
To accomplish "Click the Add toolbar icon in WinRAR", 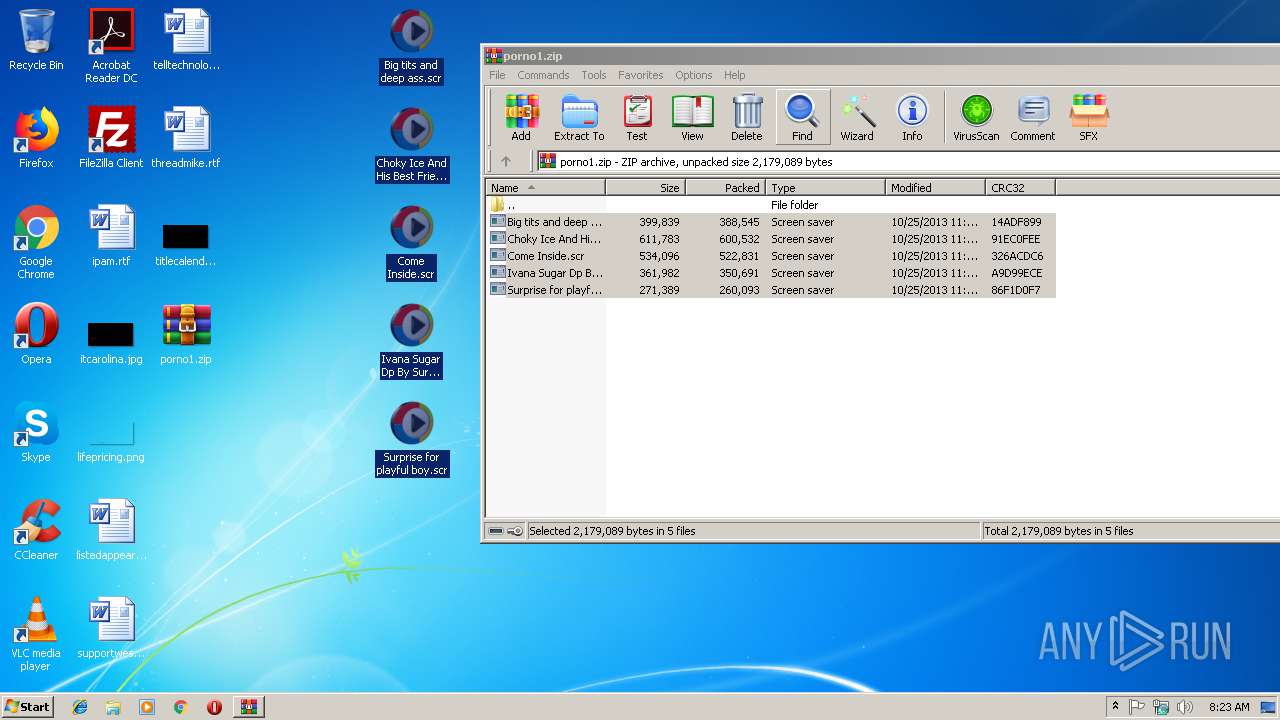I will (x=521, y=118).
